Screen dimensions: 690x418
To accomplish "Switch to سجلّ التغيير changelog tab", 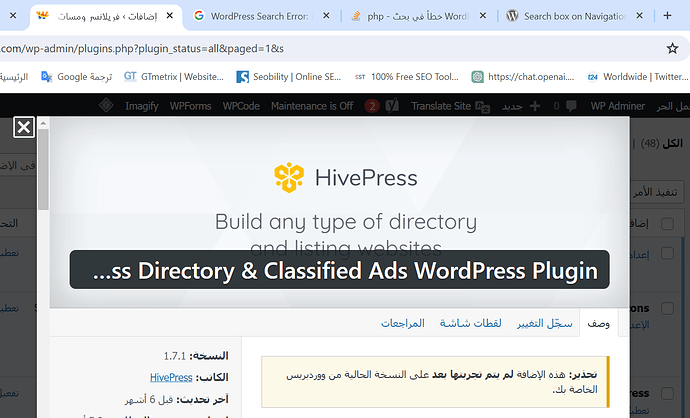I will click(544, 323).
